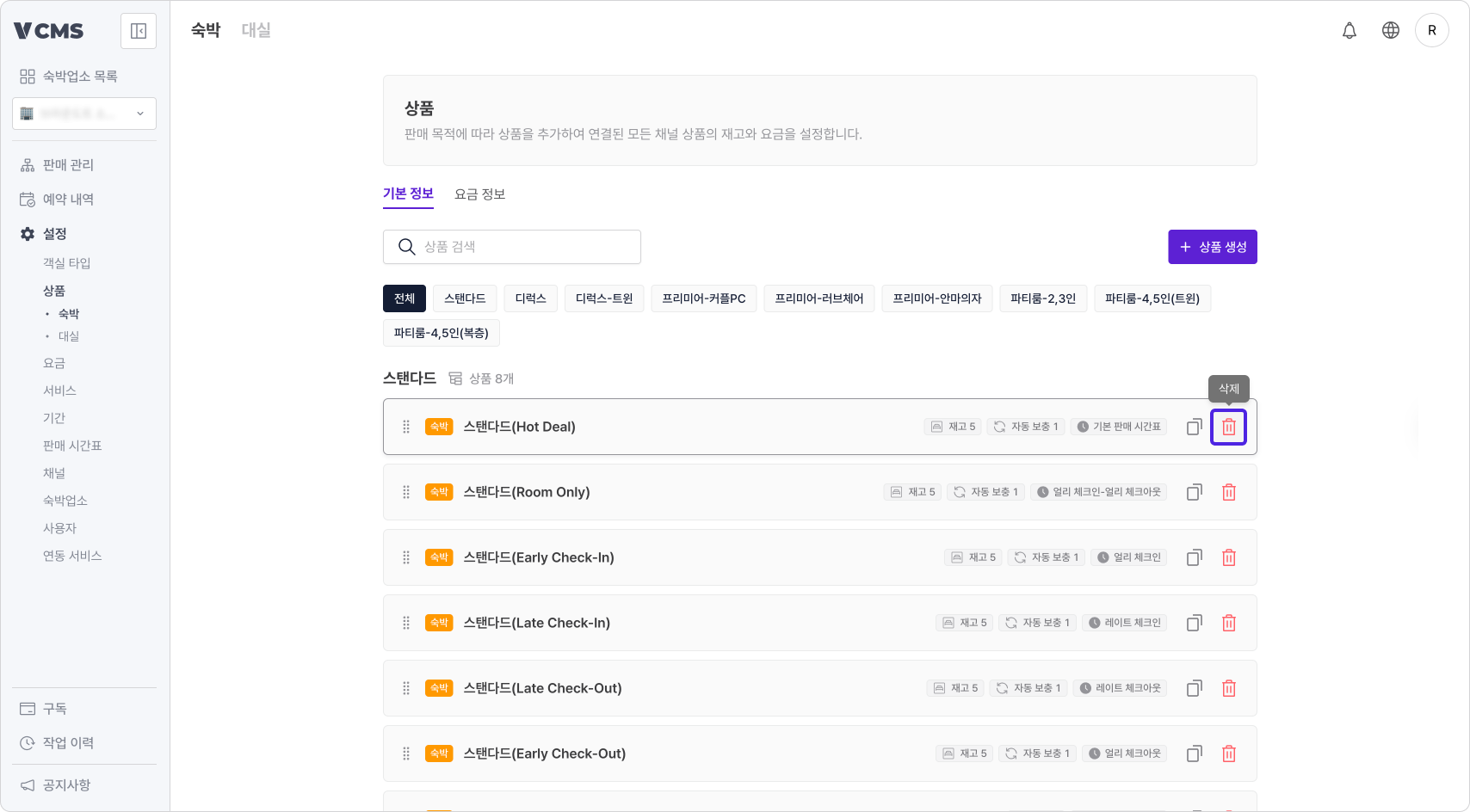
Task: Filter by 파티룸-4,5인(트윈) chip
Action: tap(1152, 298)
